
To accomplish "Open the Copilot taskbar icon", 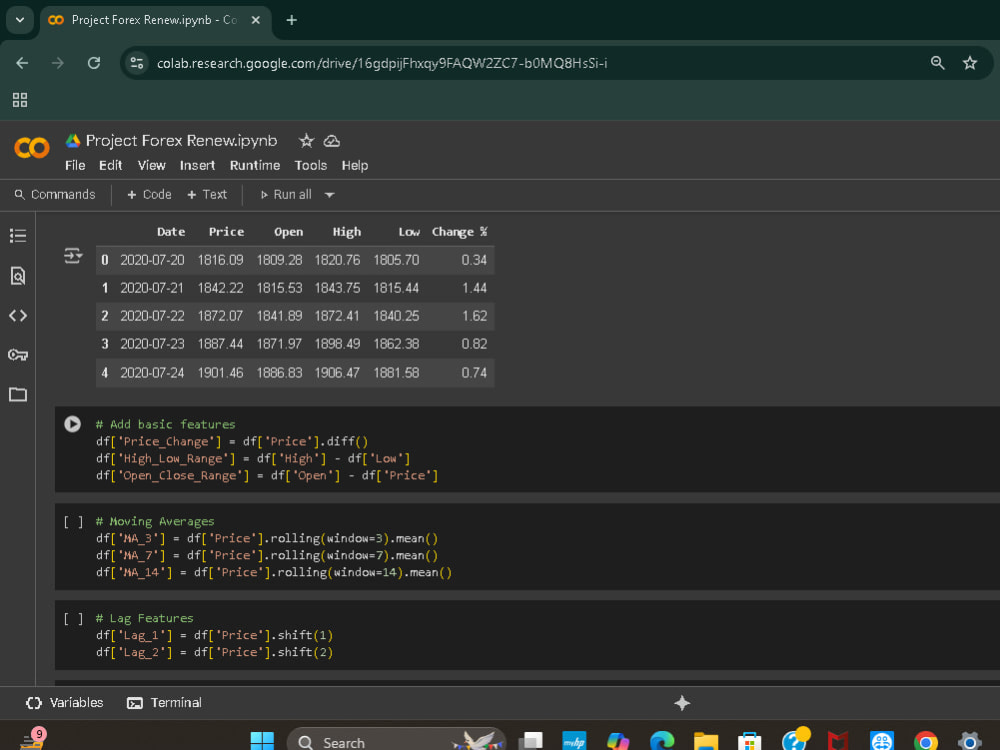I will click(x=618, y=740).
